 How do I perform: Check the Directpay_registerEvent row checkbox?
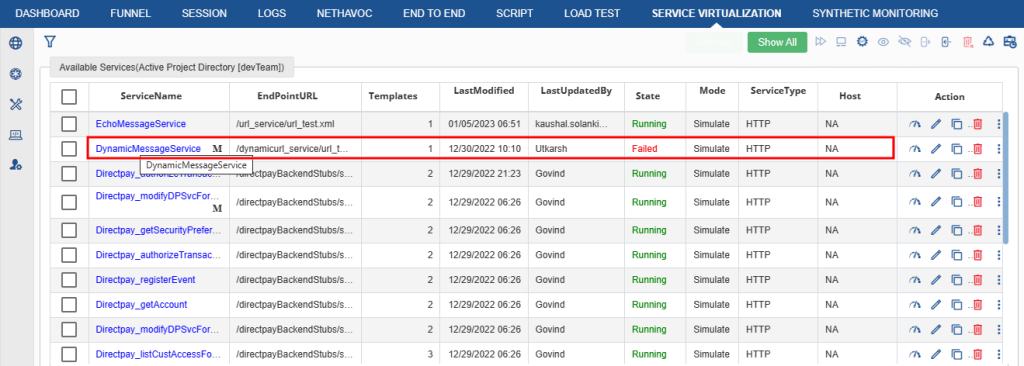69,280
